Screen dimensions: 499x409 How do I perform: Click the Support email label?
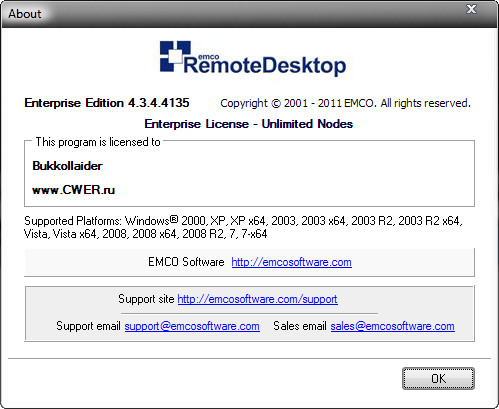click(x=88, y=326)
